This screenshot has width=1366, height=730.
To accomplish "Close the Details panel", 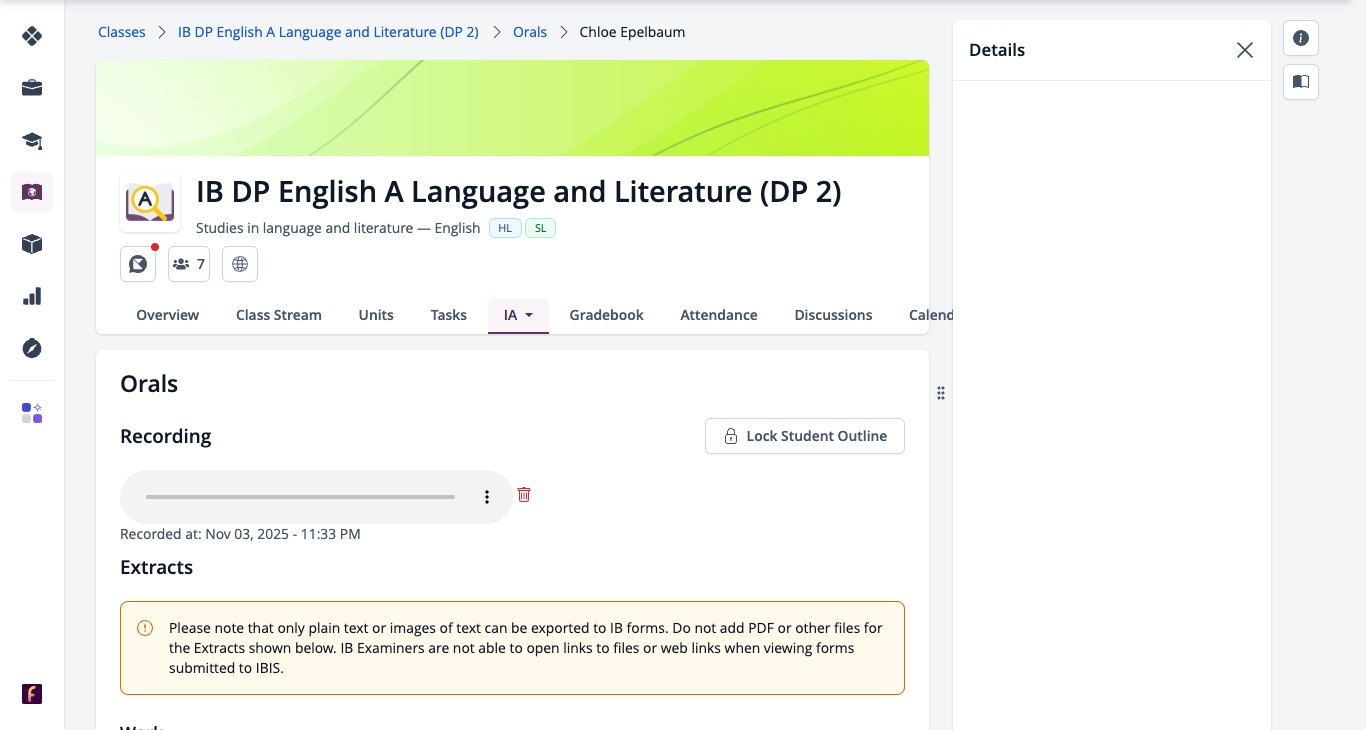I will click(1245, 50).
